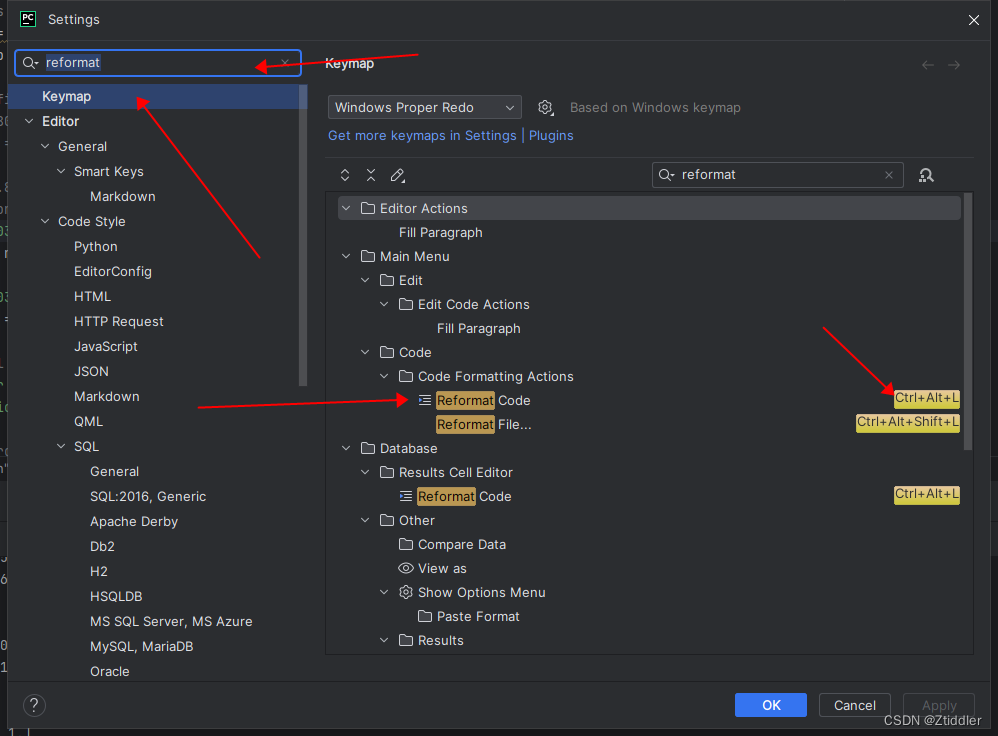This screenshot has width=998, height=736.
Task: Click the Plugins link
Action: point(550,135)
